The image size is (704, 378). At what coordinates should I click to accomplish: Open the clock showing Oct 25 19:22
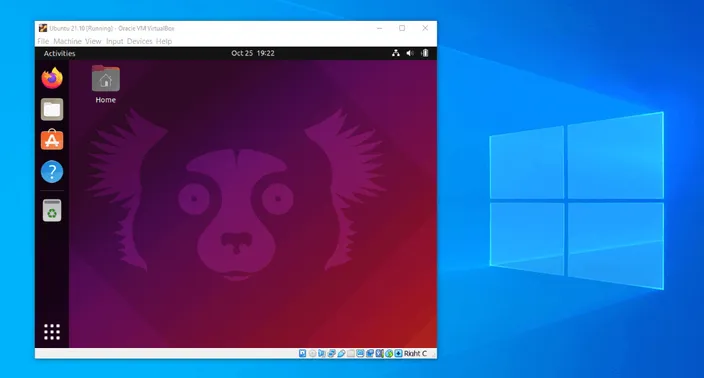(x=253, y=53)
